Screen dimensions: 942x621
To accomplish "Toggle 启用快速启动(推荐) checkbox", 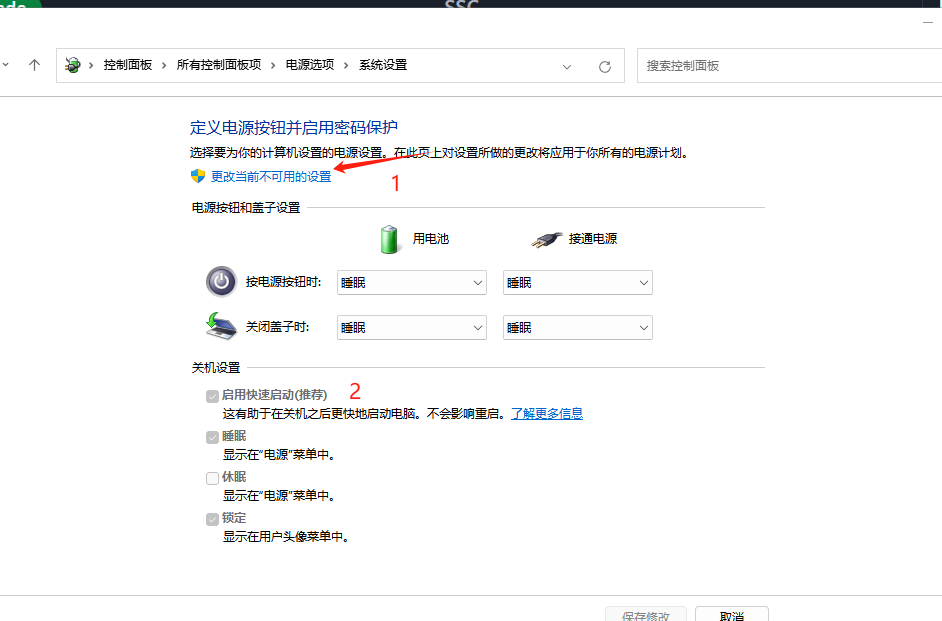I will [x=212, y=396].
